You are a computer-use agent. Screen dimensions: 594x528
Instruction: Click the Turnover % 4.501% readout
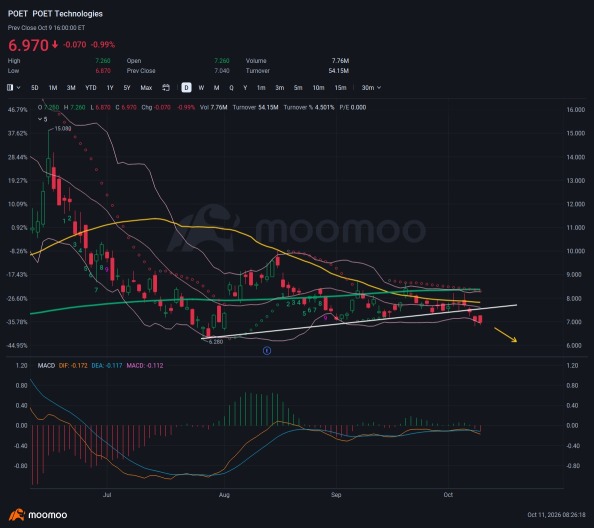tap(309, 108)
